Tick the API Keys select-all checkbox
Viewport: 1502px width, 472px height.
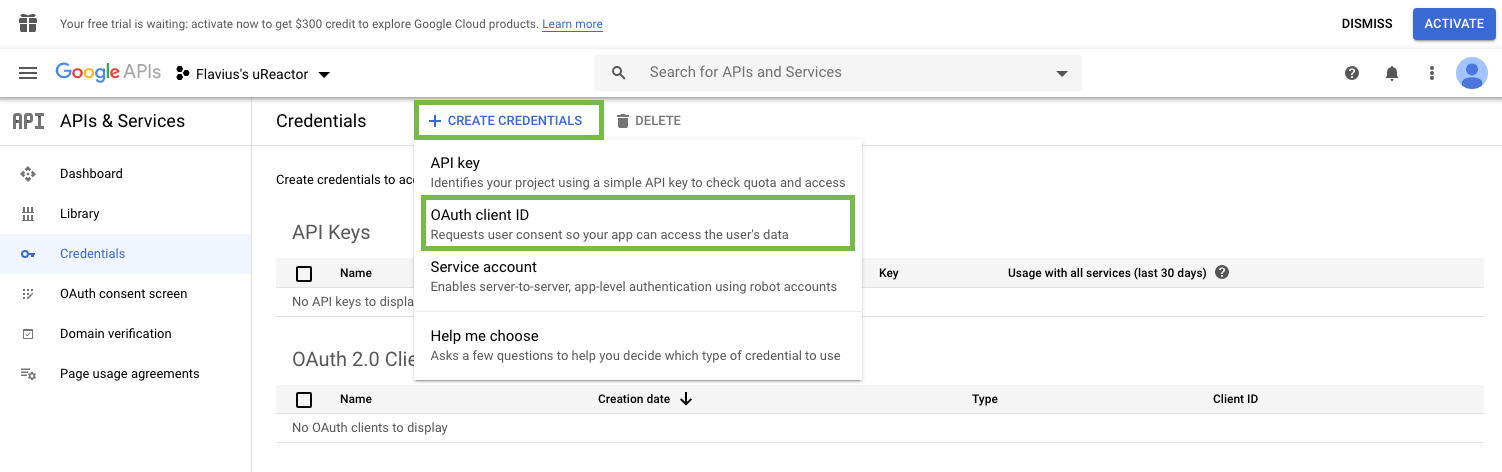coord(304,274)
